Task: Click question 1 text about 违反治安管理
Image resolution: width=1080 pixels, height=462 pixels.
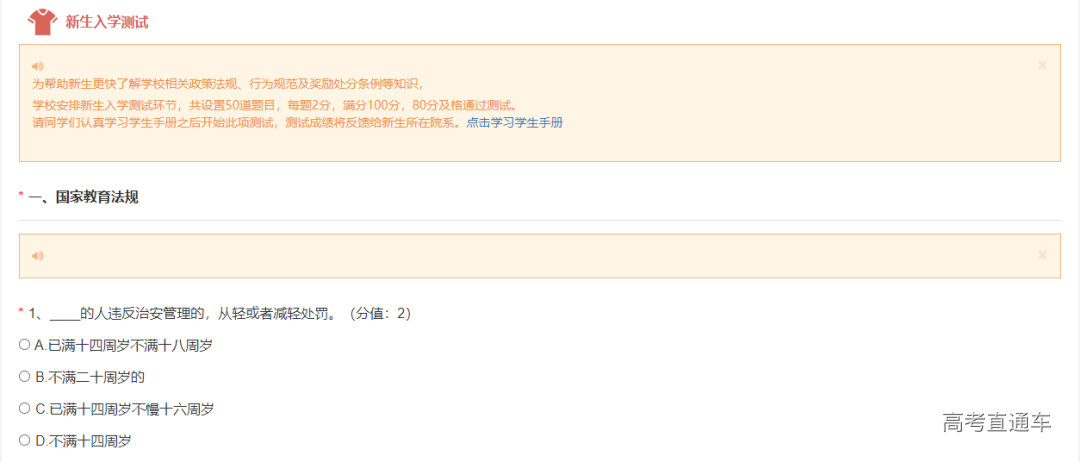Action: click(220, 314)
